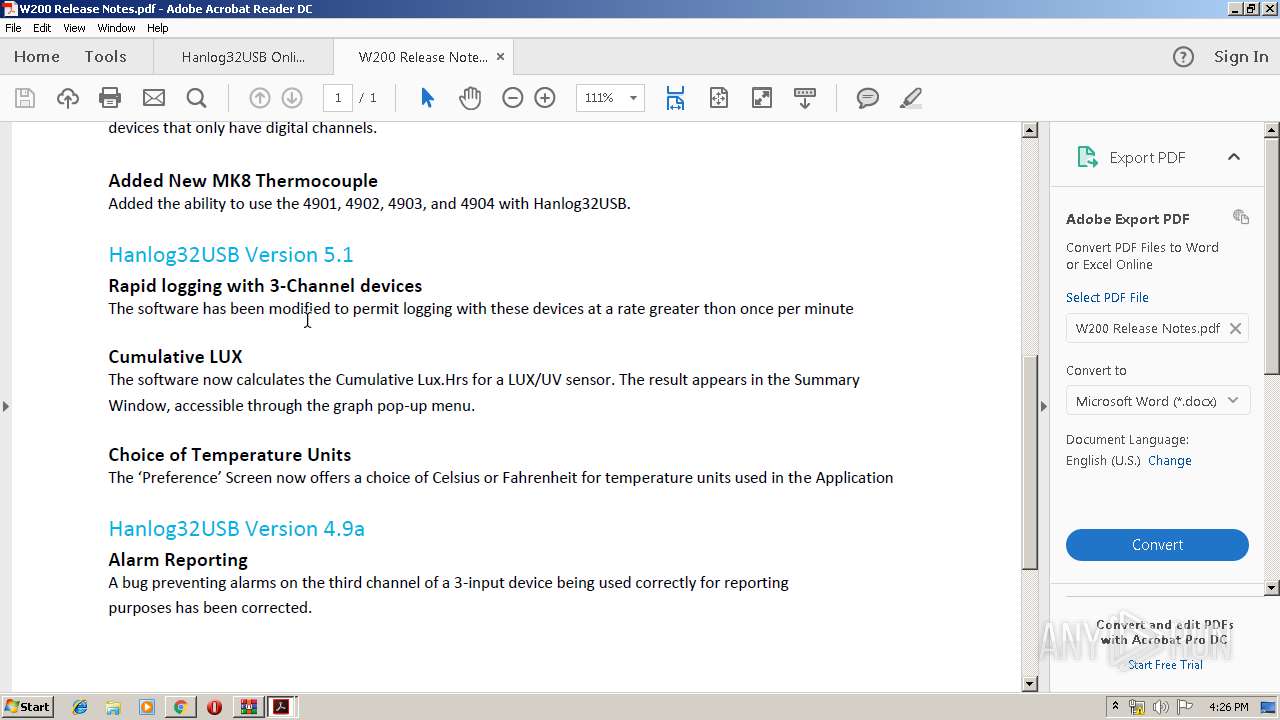
Task: Select the Highlight text pen tool
Action: click(x=910, y=98)
